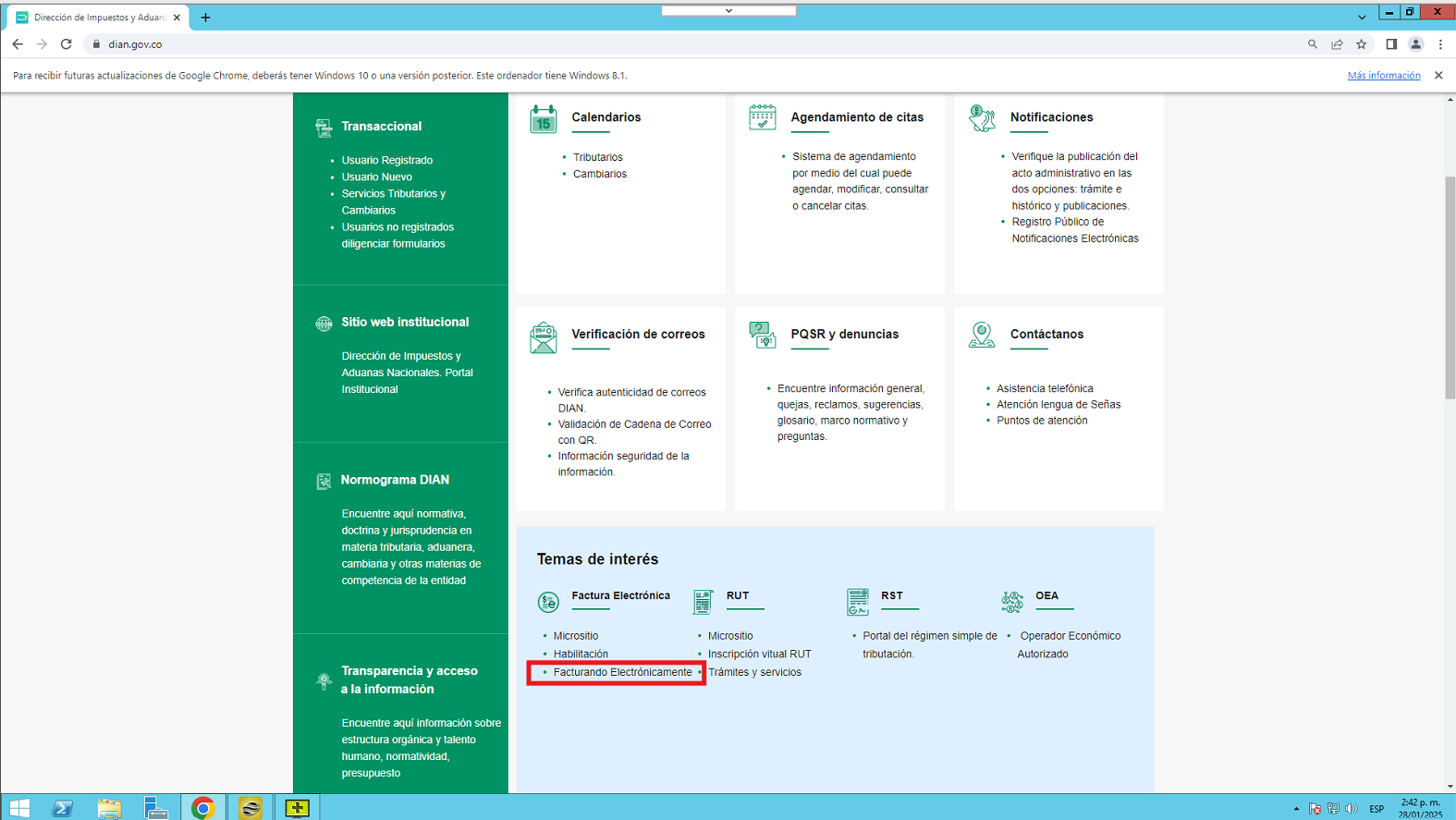This screenshot has height=820, width=1456.
Task: Dismiss the Chrome update notification bar
Action: coord(1438,76)
